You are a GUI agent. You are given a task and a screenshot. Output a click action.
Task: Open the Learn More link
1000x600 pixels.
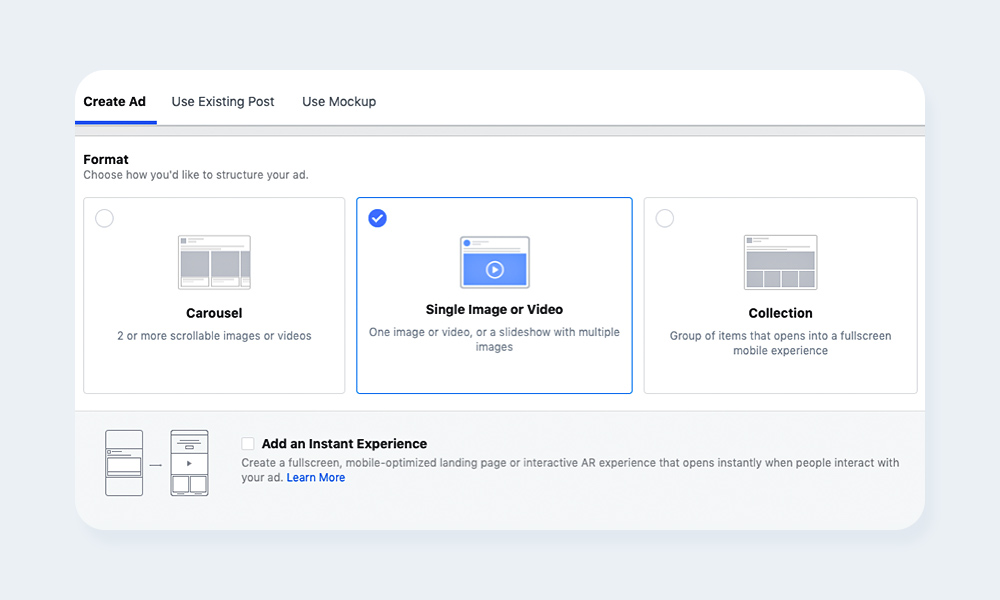point(316,478)
